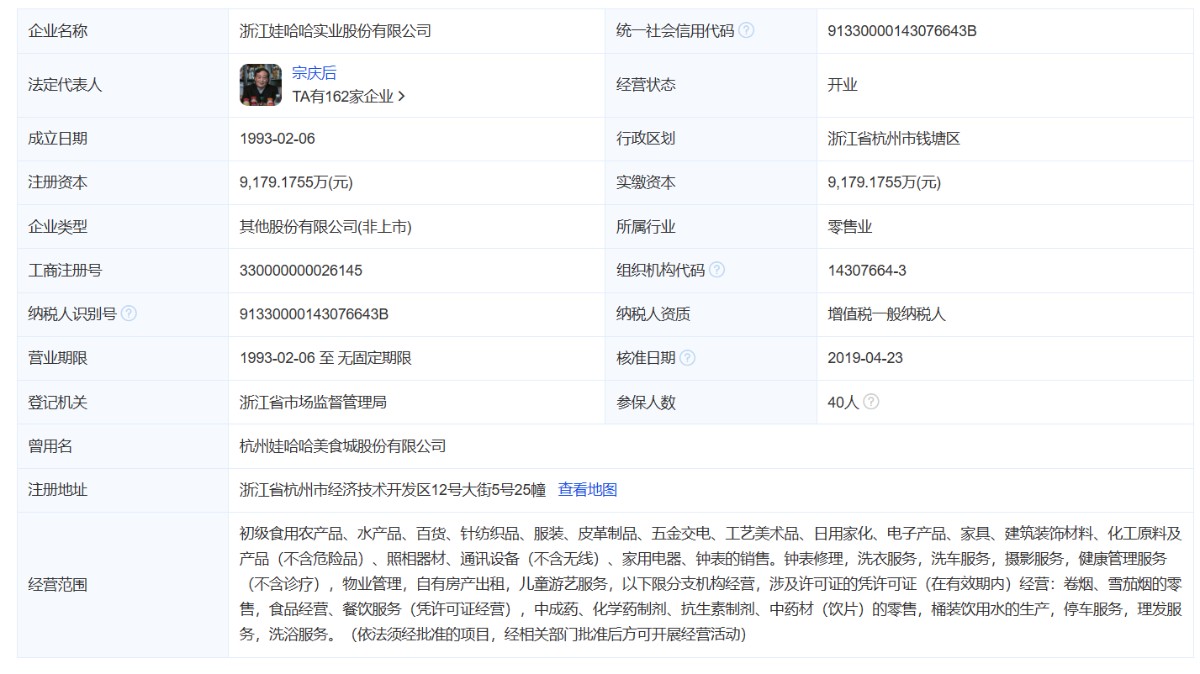
Task: Select the address 浙江省杭州市经济技术开发区12号大街5号25幢
Action: pos(392,490)
